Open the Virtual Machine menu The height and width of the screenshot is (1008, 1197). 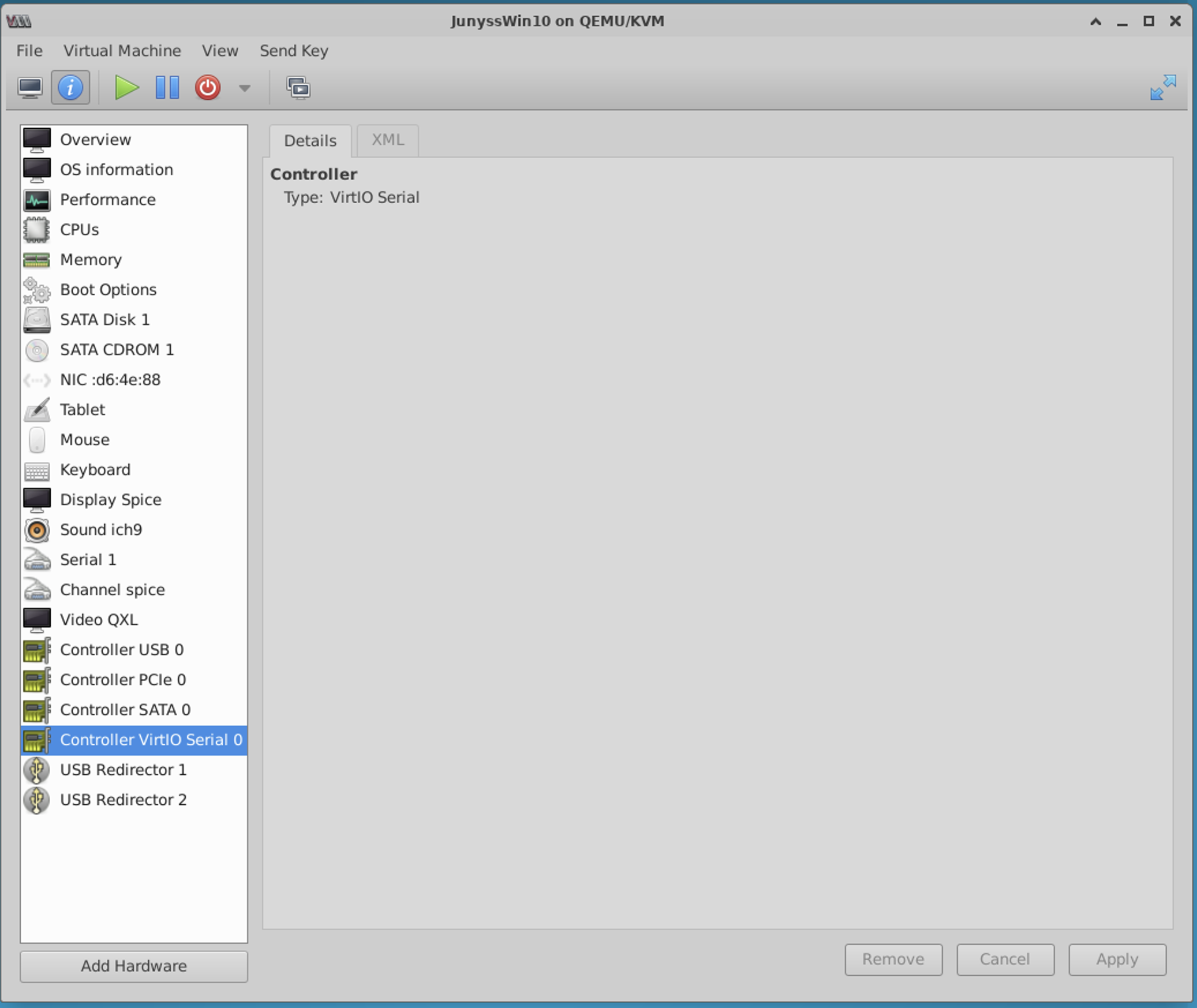pos(122,51)
